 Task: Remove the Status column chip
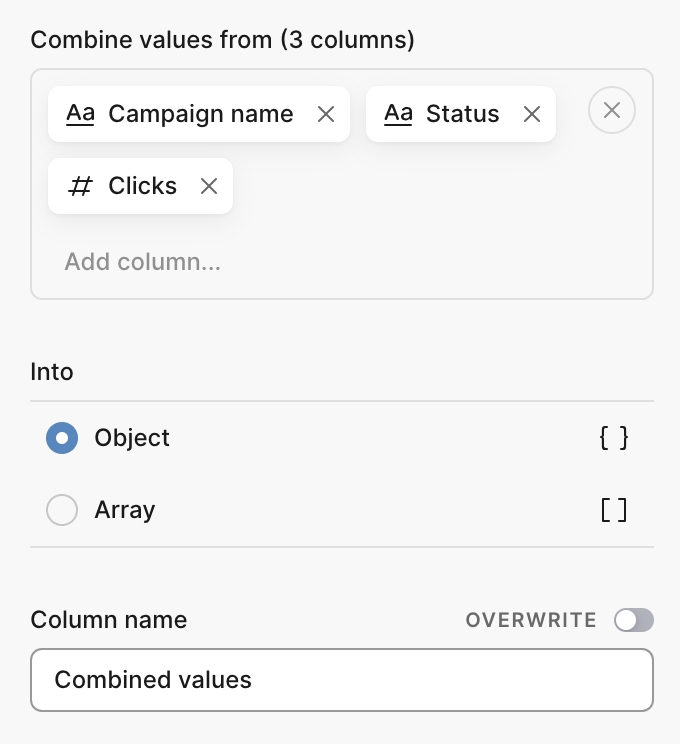click(532, 114)
